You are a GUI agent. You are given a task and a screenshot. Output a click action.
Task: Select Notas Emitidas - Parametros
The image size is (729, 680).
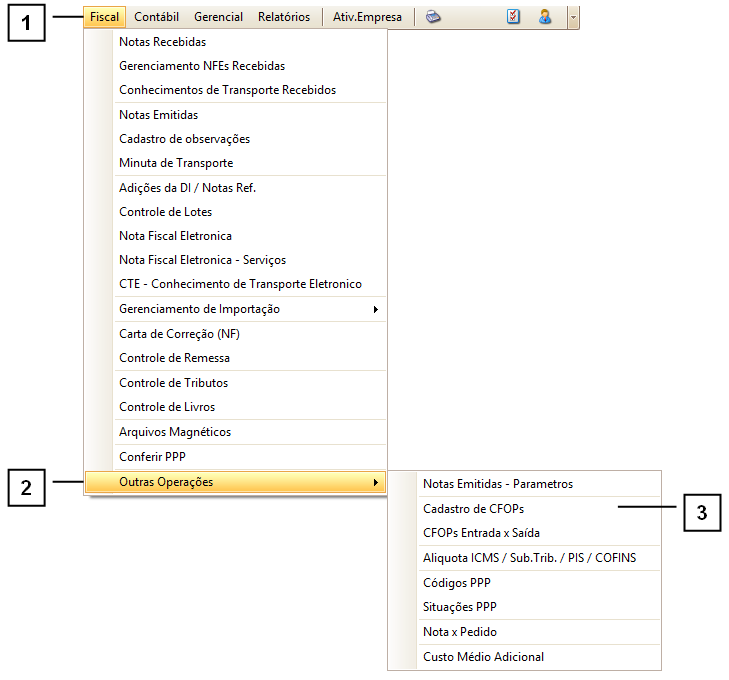pos(498,483)
